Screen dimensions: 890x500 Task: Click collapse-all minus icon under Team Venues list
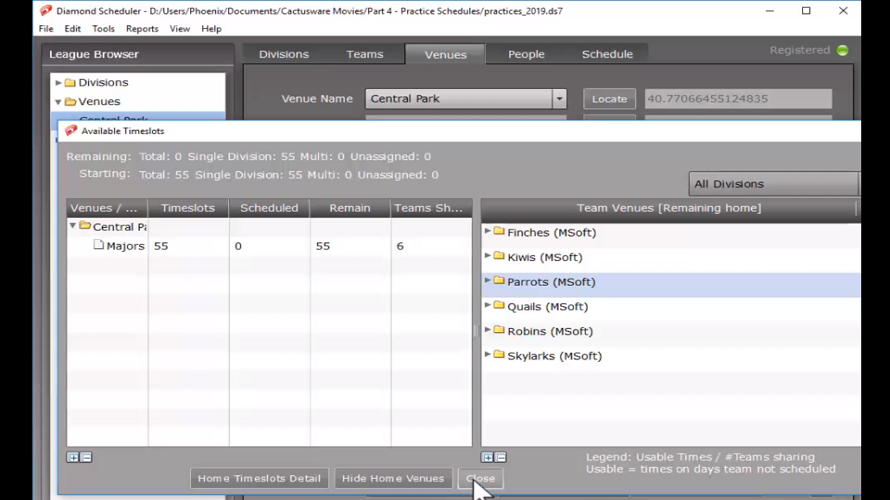(500, 457)
